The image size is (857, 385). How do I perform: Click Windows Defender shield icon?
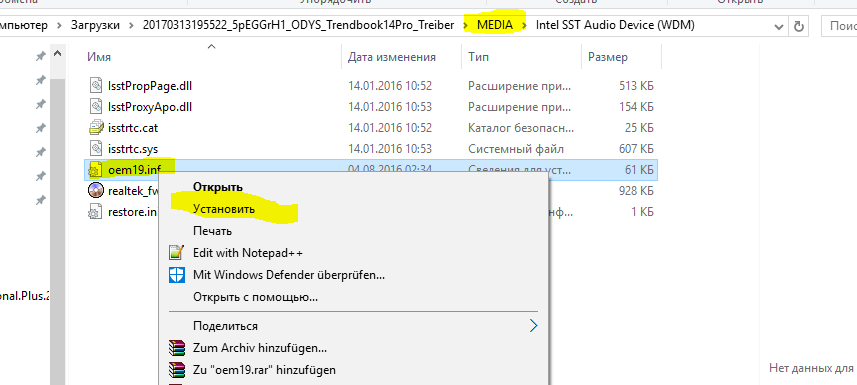[177, 275]
